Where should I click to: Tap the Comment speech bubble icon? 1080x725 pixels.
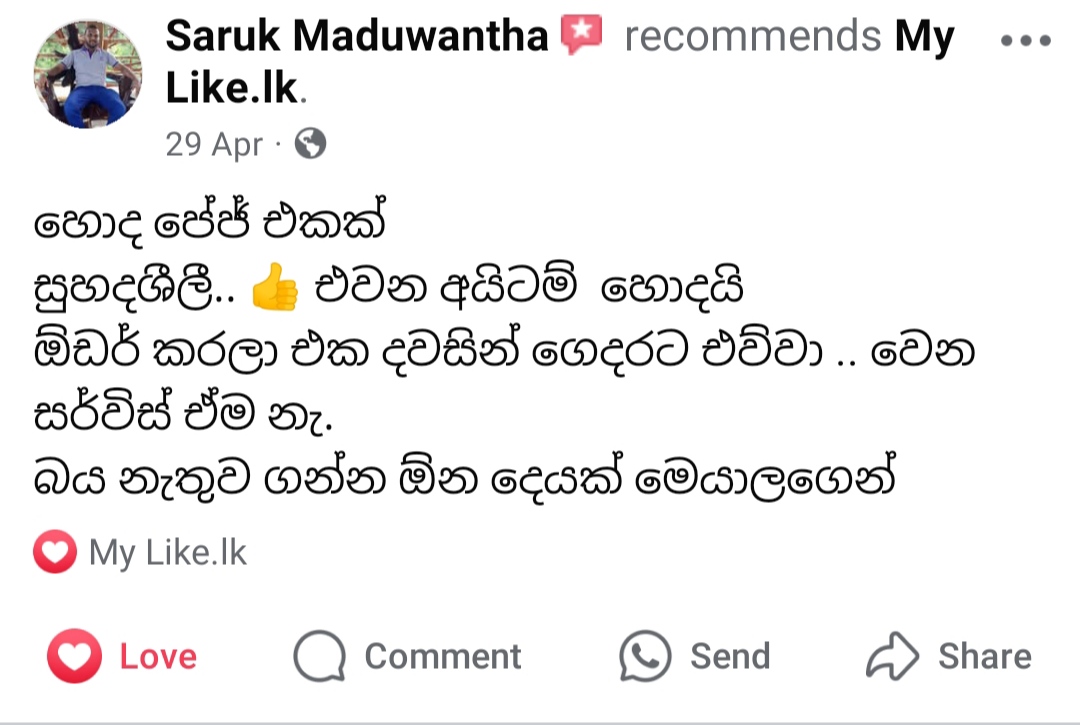point(320,657)
